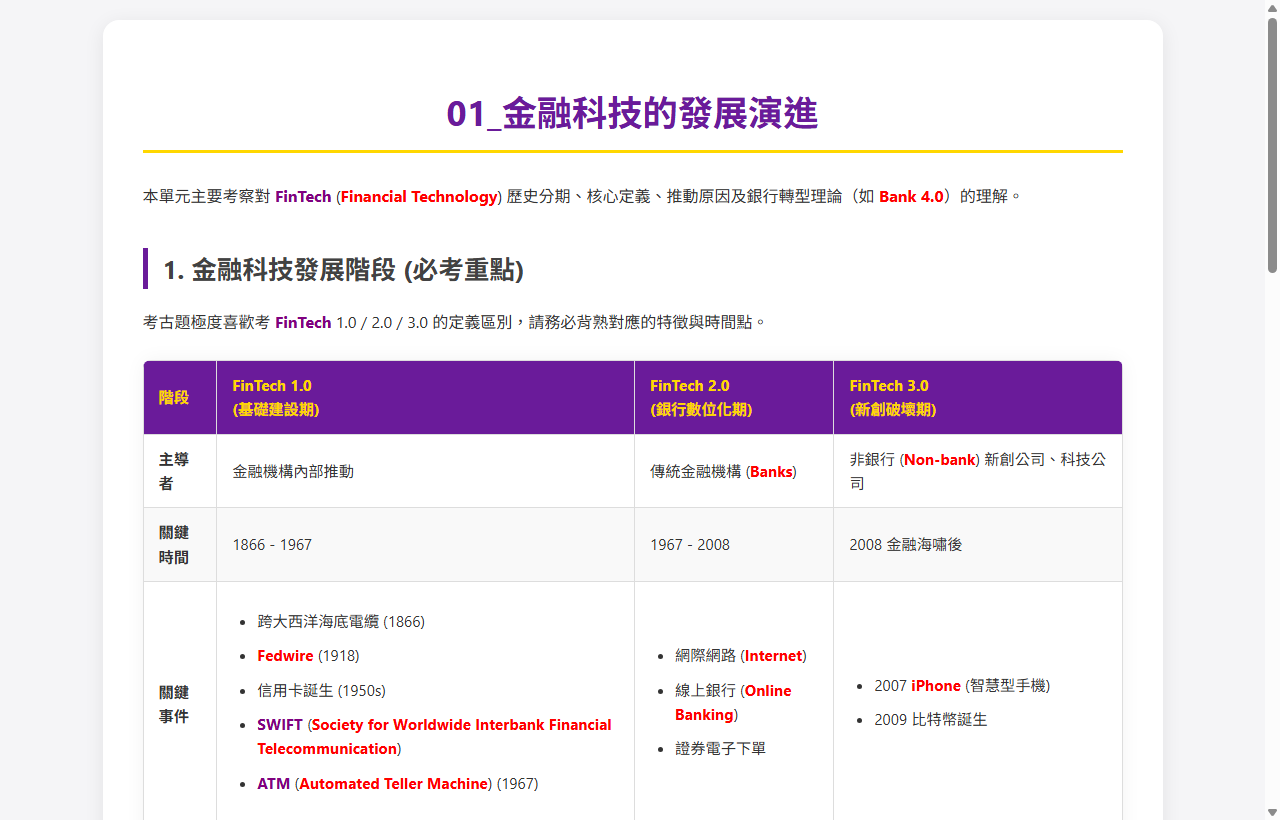Click the SWIFT list item

tap(434, 737)
